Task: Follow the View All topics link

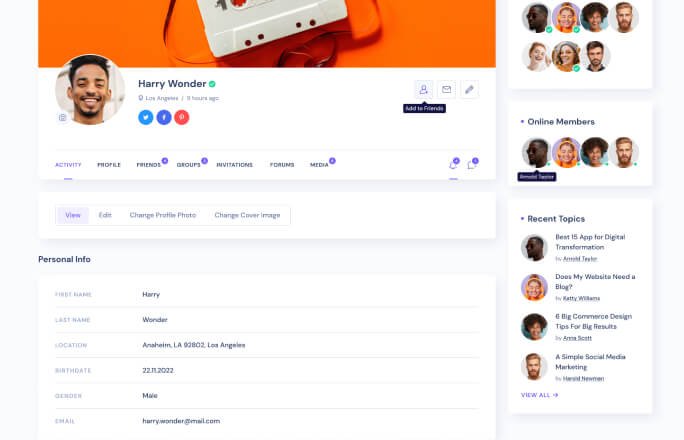Action: click(x=540, y=395)
